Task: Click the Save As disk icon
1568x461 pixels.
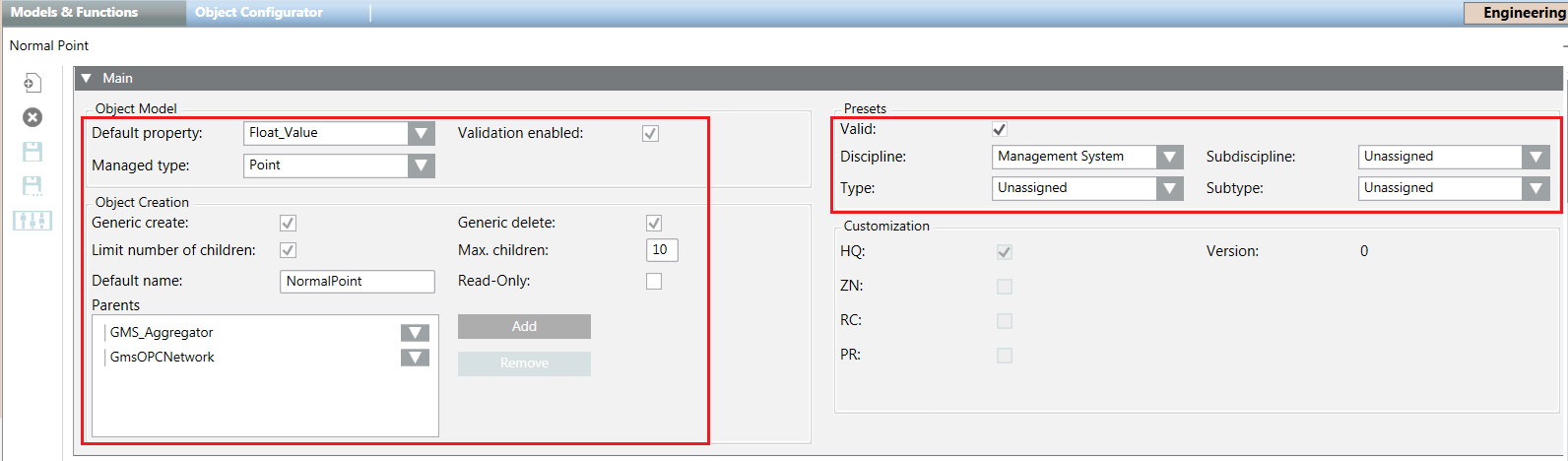Action: pyautogui.click(x=33, y=185)
